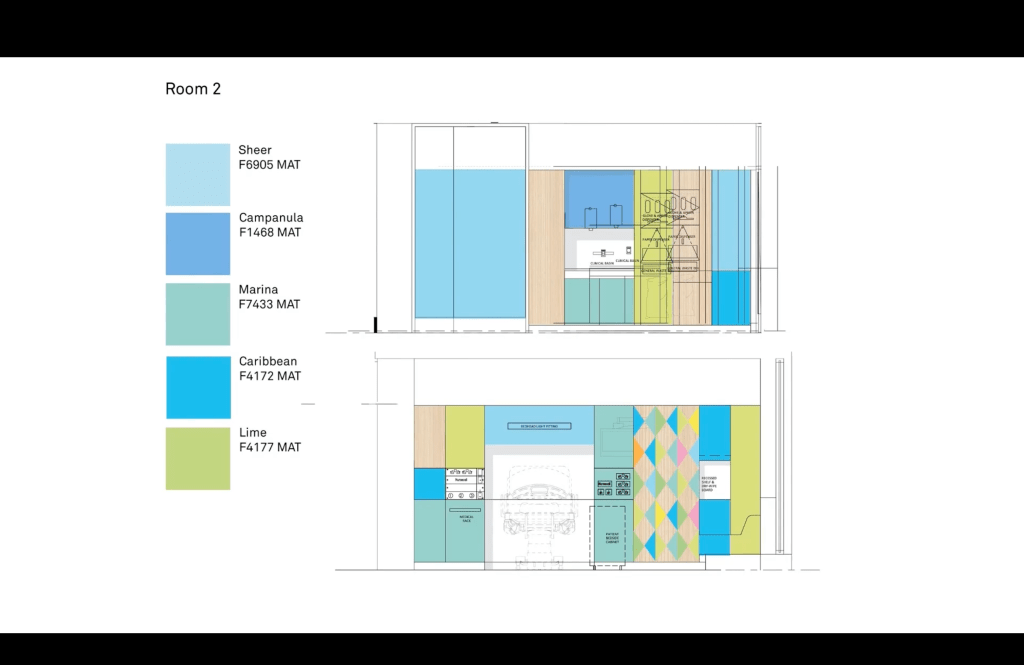The width and height of the screenshot is (1024, 665).
Task: Select the large light blue double door
Action: pos(470,243)
